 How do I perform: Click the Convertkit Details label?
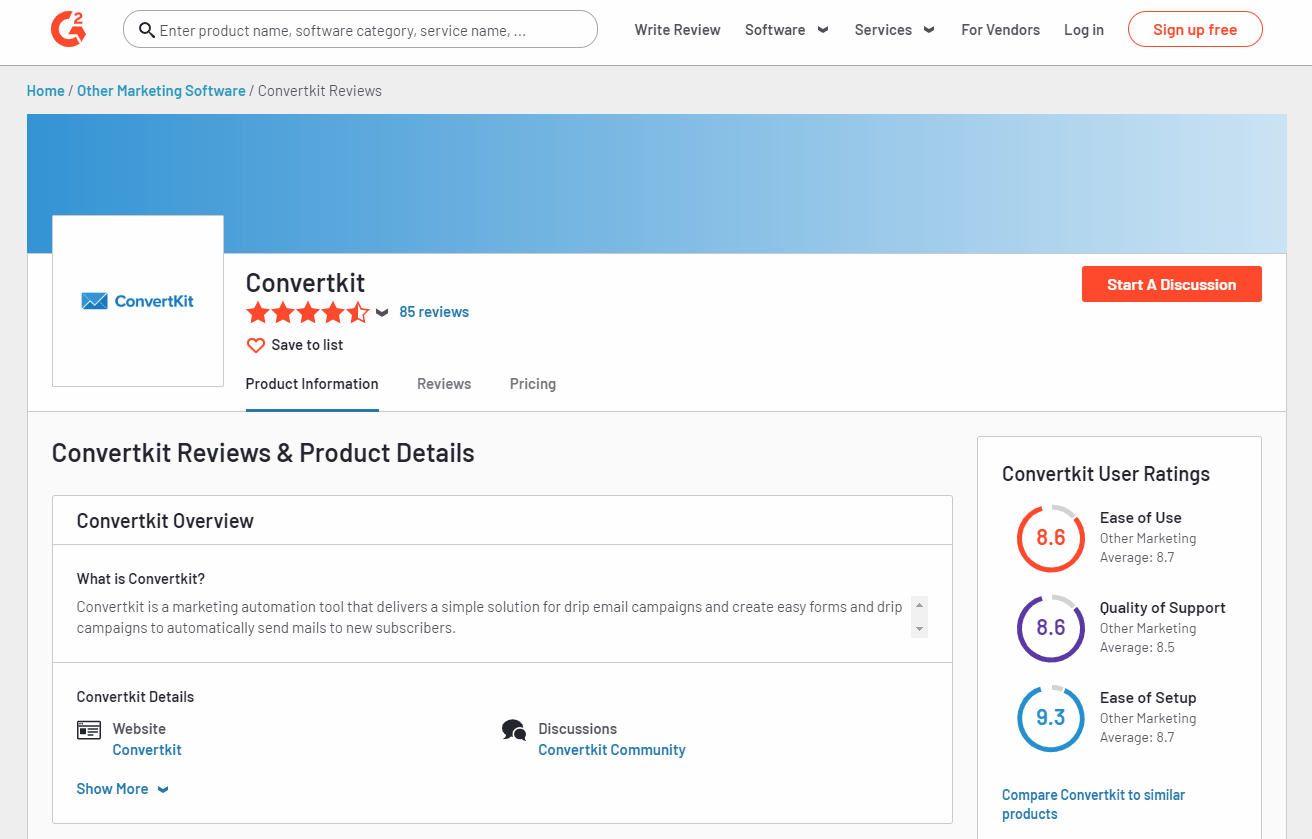click(x=136, y=697)
